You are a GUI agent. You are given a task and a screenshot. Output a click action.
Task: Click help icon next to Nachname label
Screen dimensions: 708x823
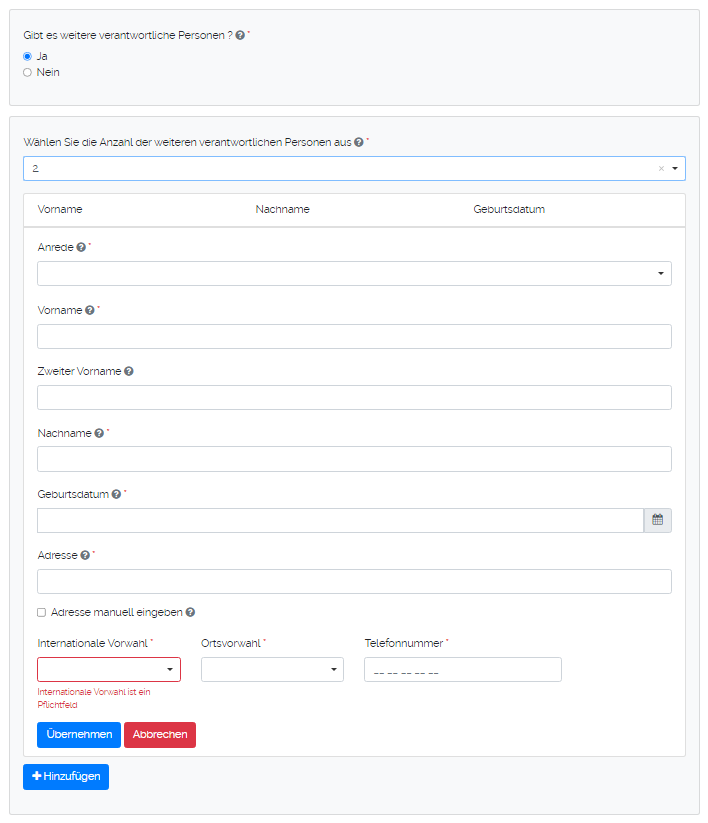pos(99,433)
